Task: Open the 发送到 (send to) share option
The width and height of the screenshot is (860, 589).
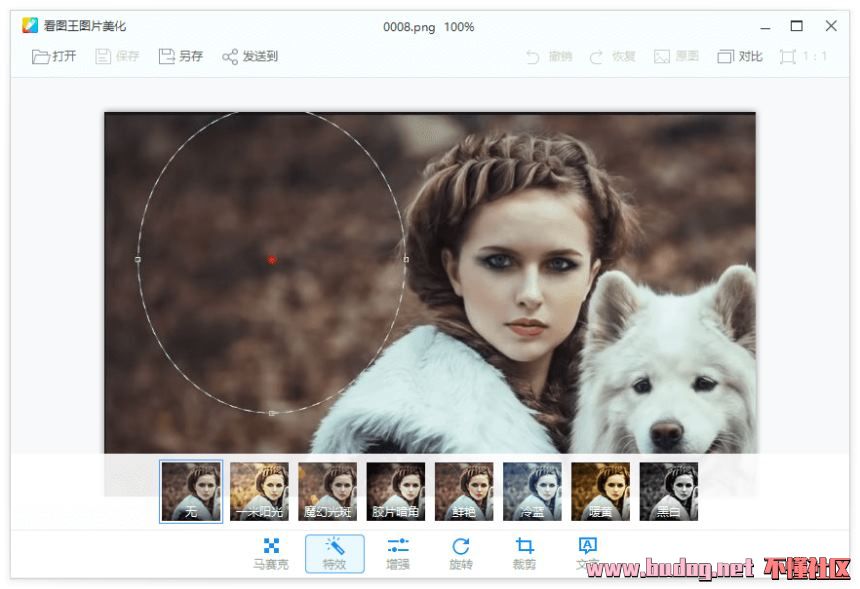Action: [250, 56]
